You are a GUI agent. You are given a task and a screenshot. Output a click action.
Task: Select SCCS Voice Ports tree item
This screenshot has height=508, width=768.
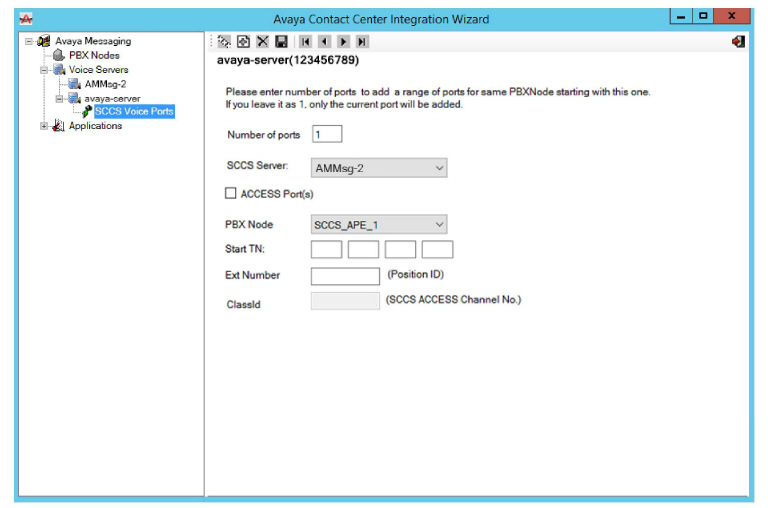(134, 112)
